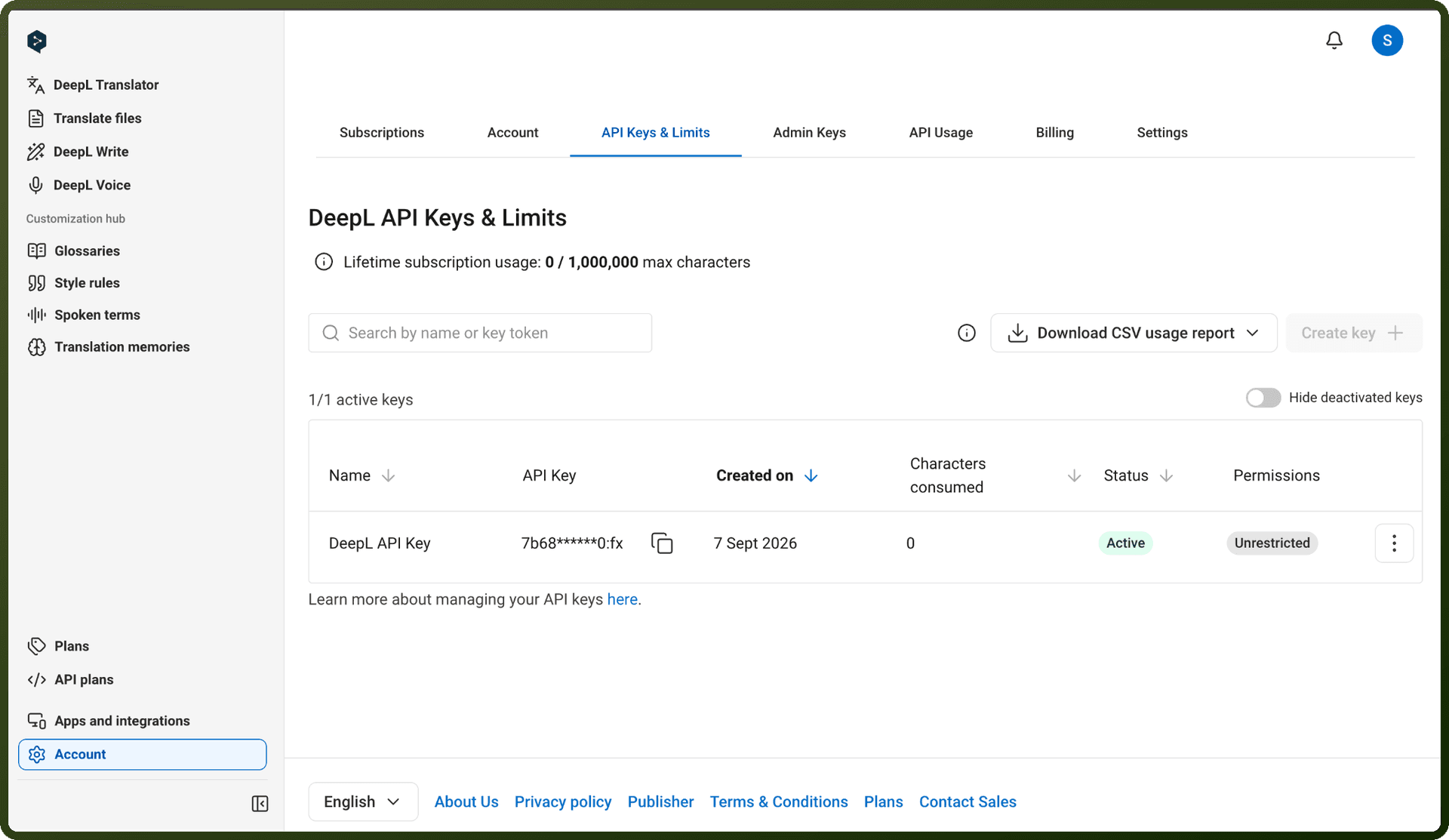
Task: Click the 7 Sept 2026 date cell
Action: pyautogui.click(x=755, y=543)
